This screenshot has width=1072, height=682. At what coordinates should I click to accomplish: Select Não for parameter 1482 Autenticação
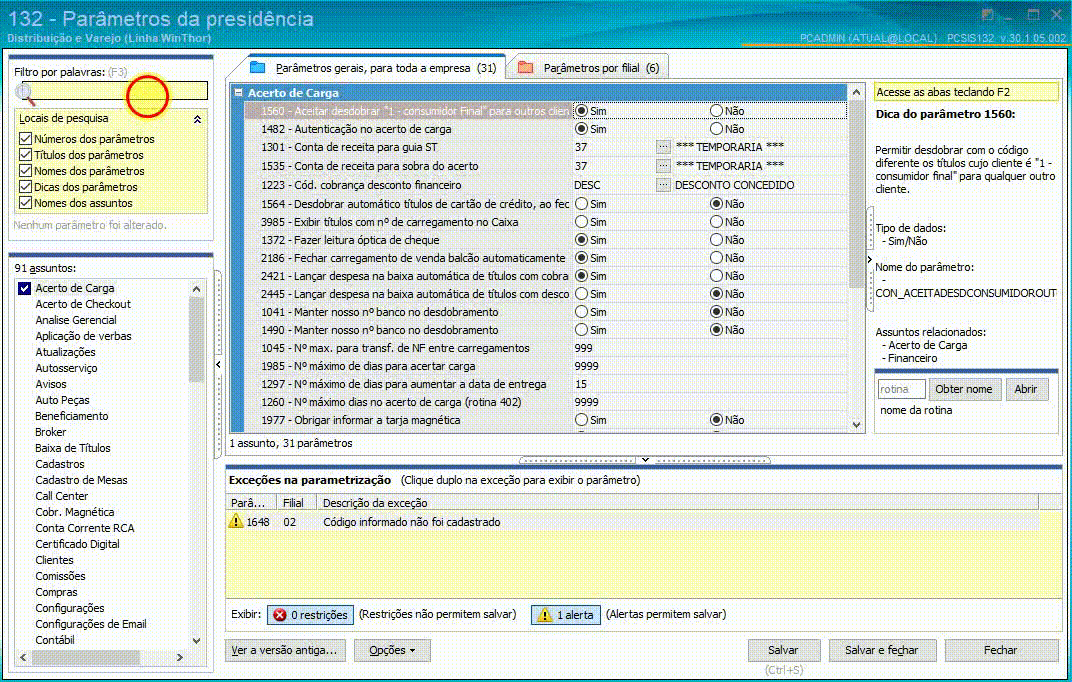tap(716, 128)
